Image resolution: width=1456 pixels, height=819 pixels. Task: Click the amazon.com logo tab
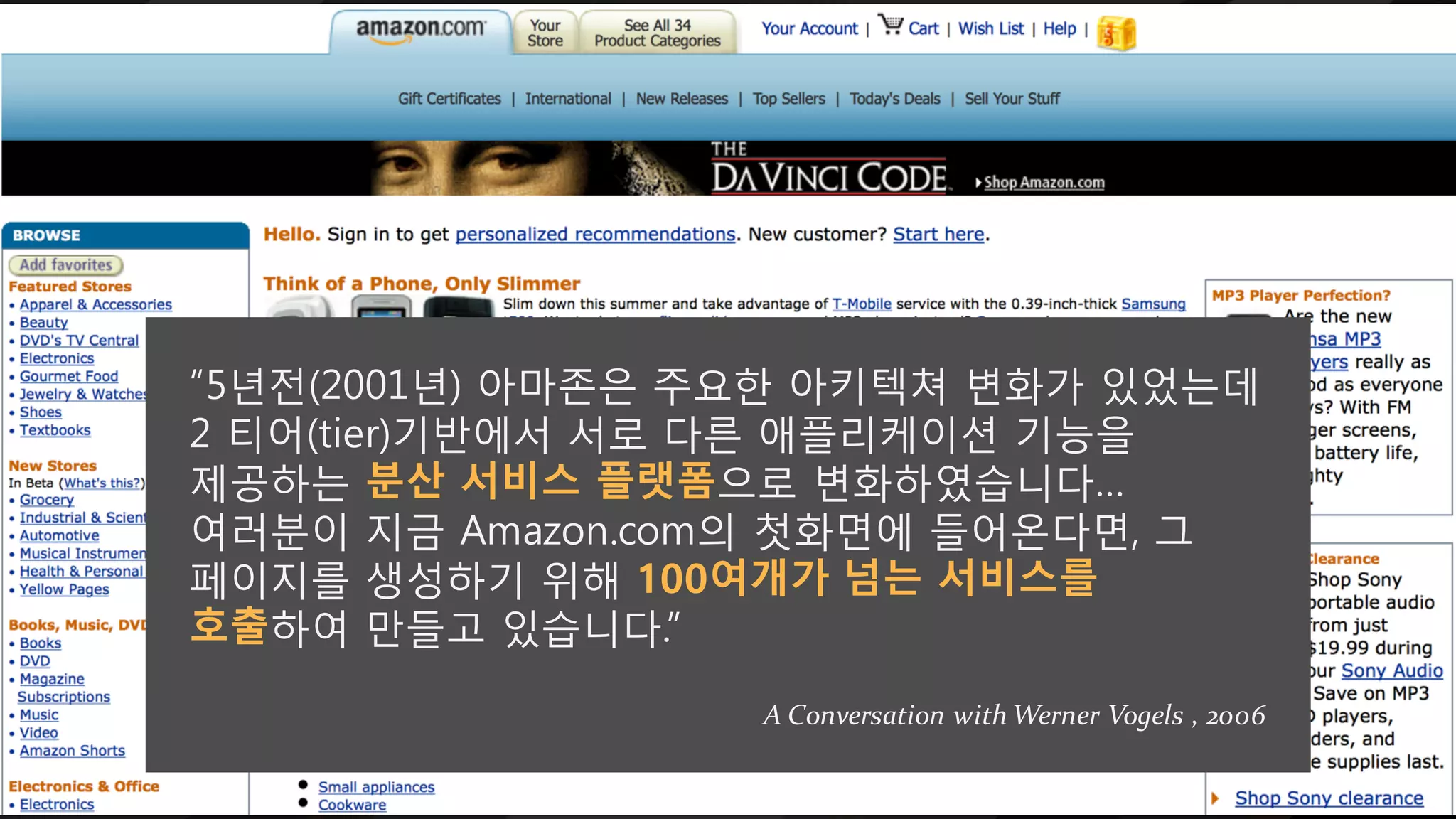(x=421, y=31)
